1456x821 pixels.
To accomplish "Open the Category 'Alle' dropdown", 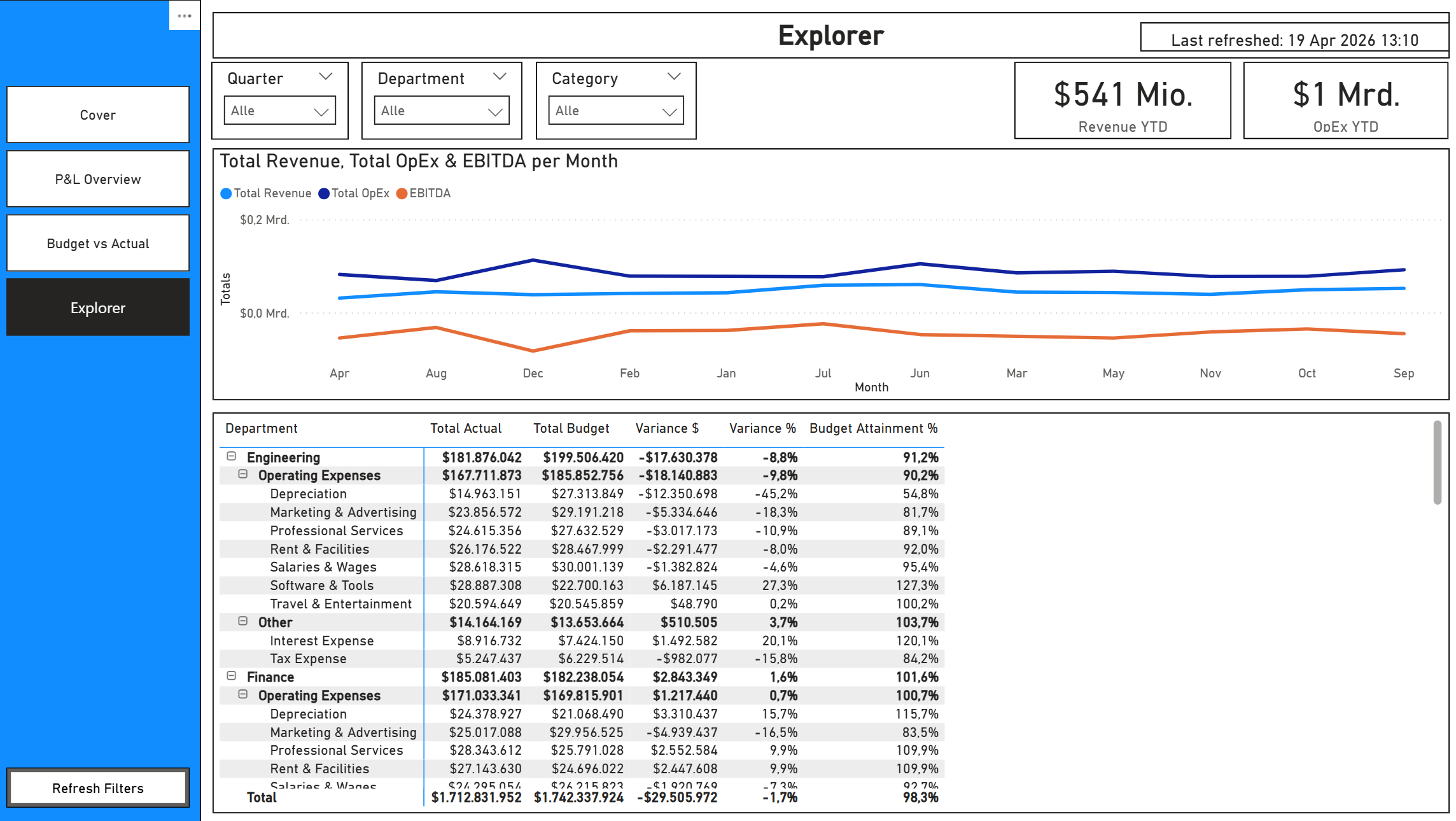I will point(615,111).
